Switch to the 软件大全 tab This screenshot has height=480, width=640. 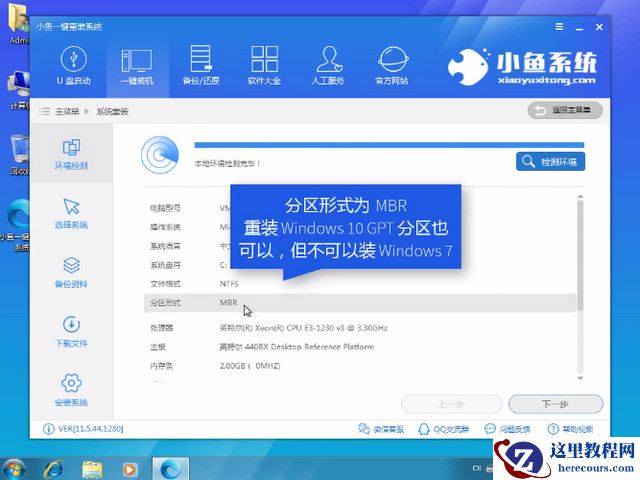point(264,65)
